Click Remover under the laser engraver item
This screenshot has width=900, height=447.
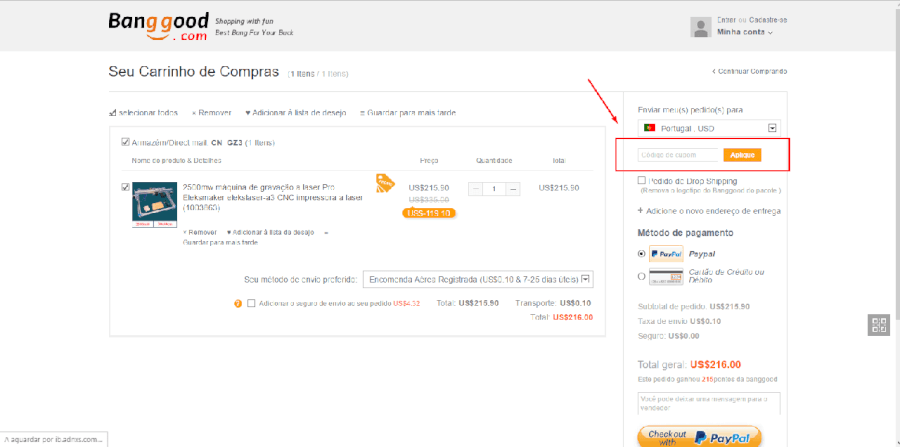coord(200,232)
